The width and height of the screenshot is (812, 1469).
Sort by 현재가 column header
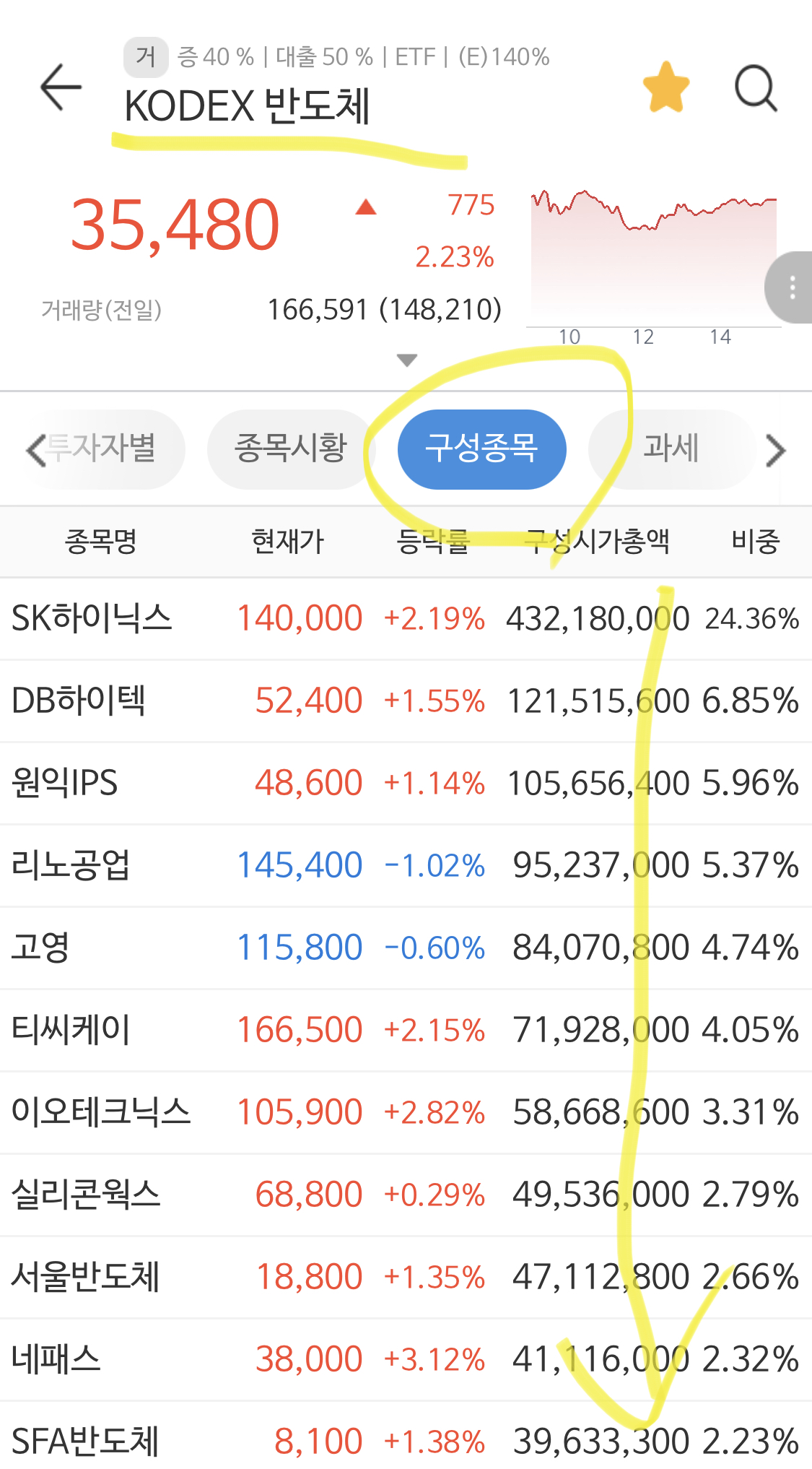coord(288,541)
